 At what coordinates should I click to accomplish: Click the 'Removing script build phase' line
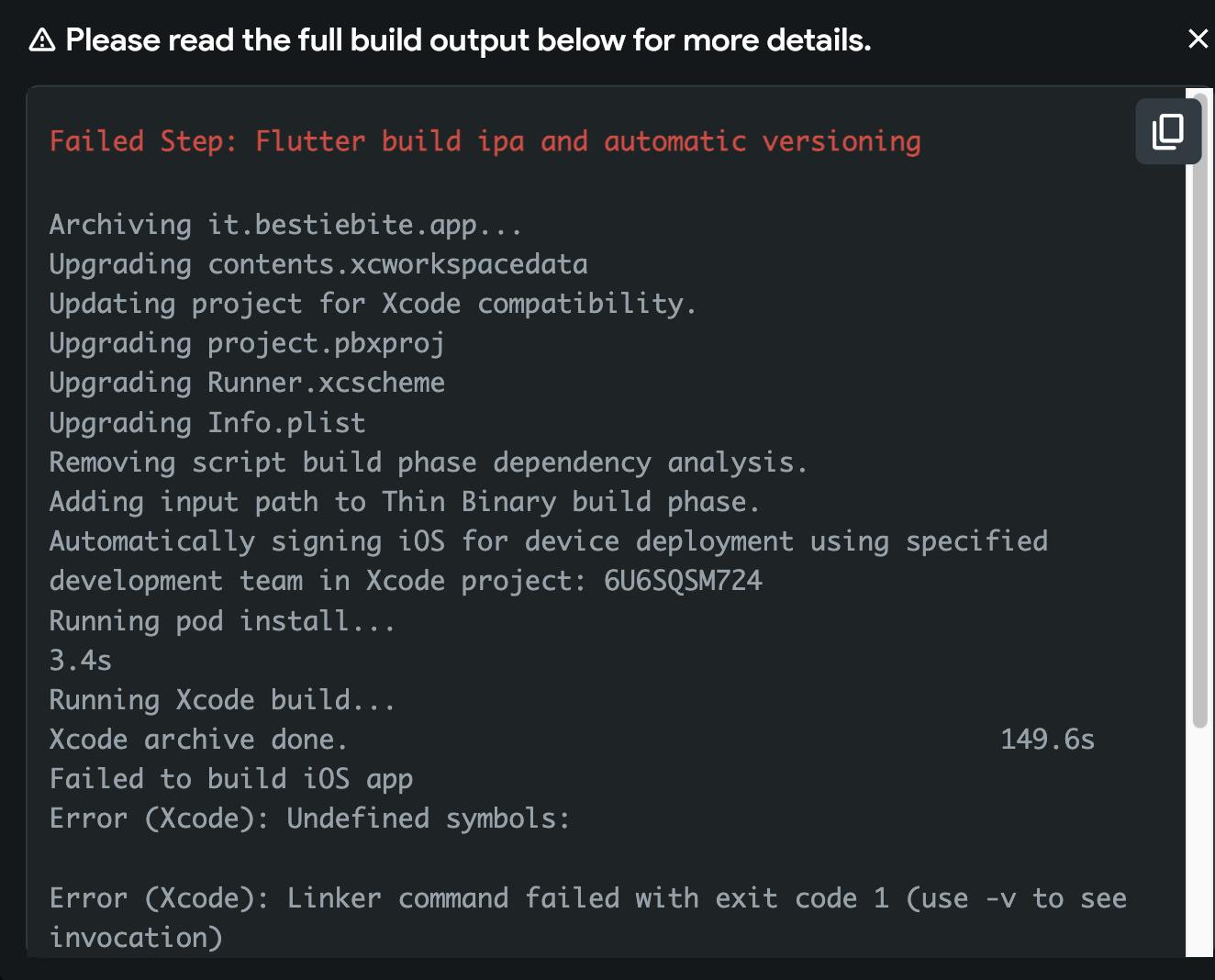click(x=429, y=462)
